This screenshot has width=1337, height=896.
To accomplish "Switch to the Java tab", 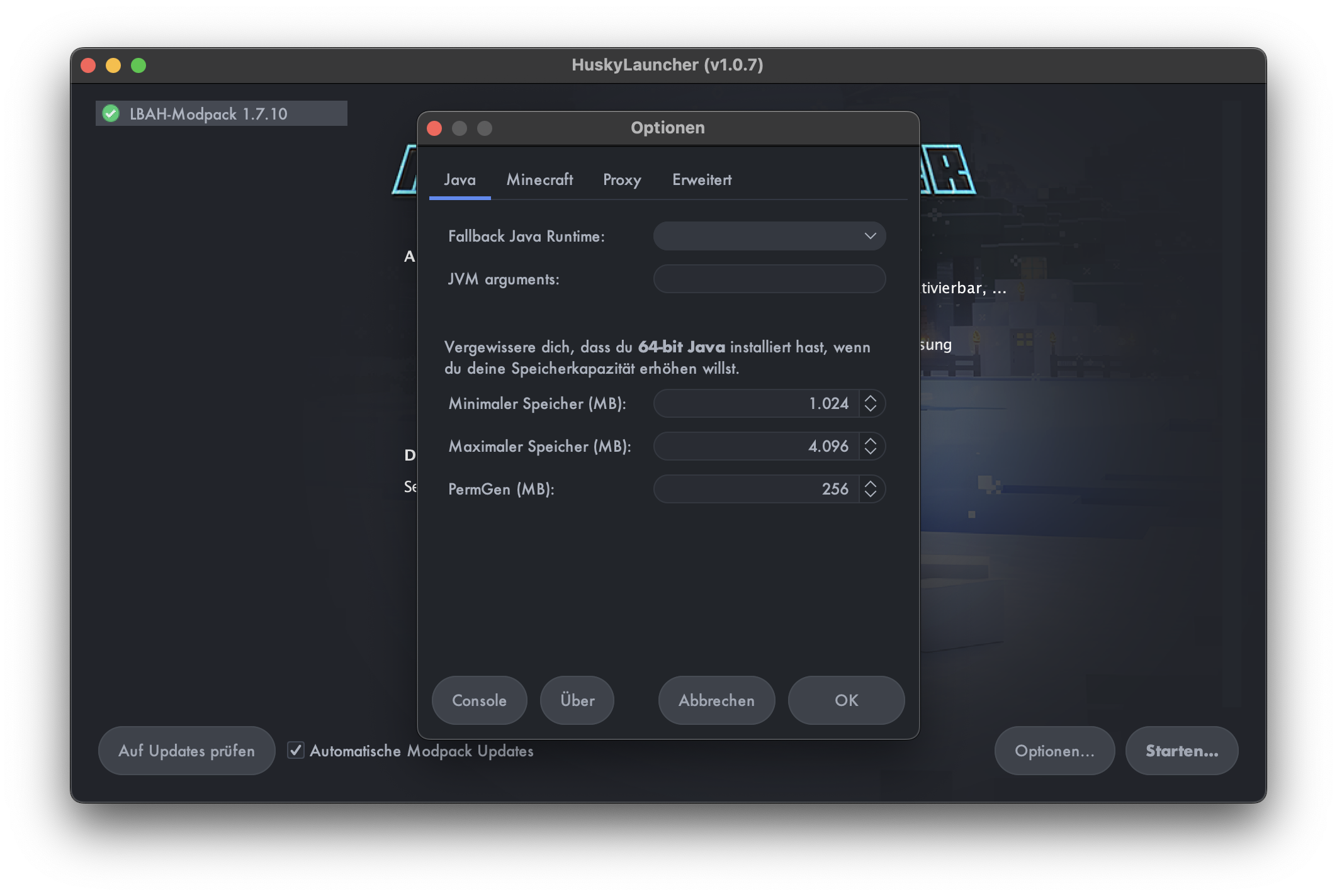I will (460, 180).
